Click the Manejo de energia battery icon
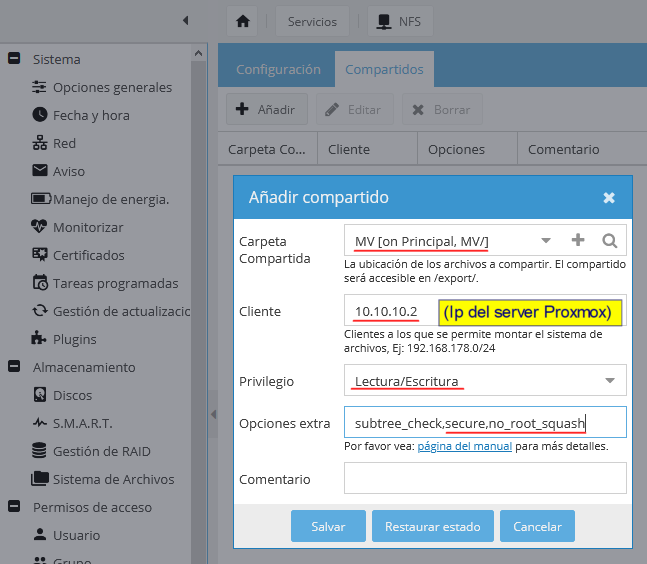The image size is (647, 564). tap(41, 198)
